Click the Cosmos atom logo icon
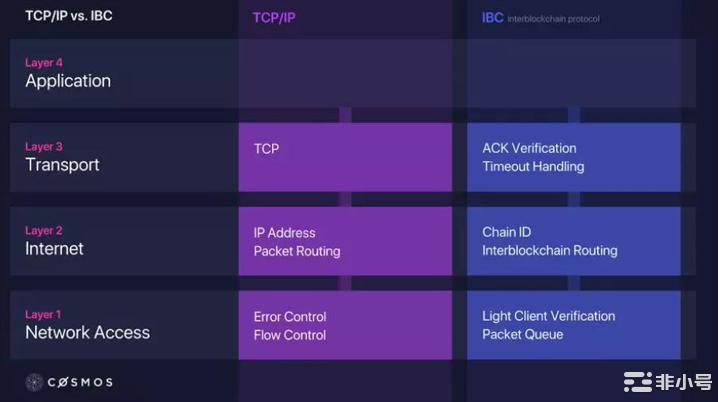Viewport: 718px width, 402px height. point(34,382)
